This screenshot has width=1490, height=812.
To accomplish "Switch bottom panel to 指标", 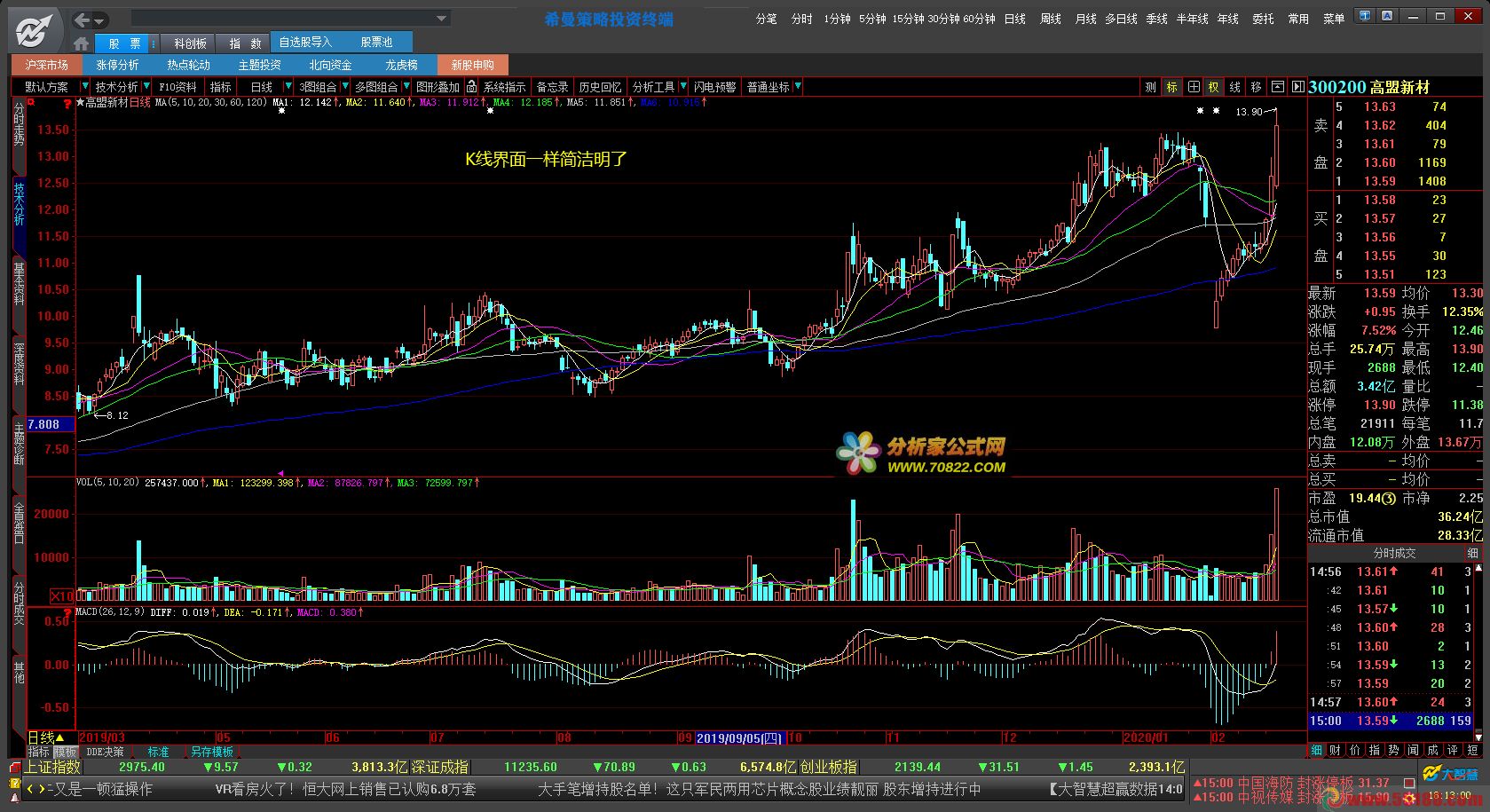I will tap(39, 752).
